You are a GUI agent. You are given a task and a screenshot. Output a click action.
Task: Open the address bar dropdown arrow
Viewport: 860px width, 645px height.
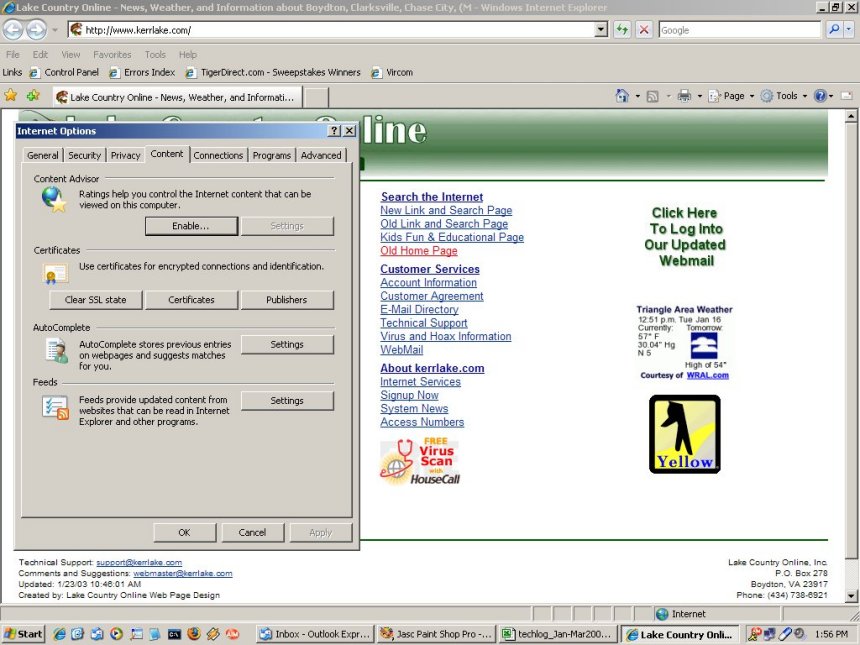[601, 30]
